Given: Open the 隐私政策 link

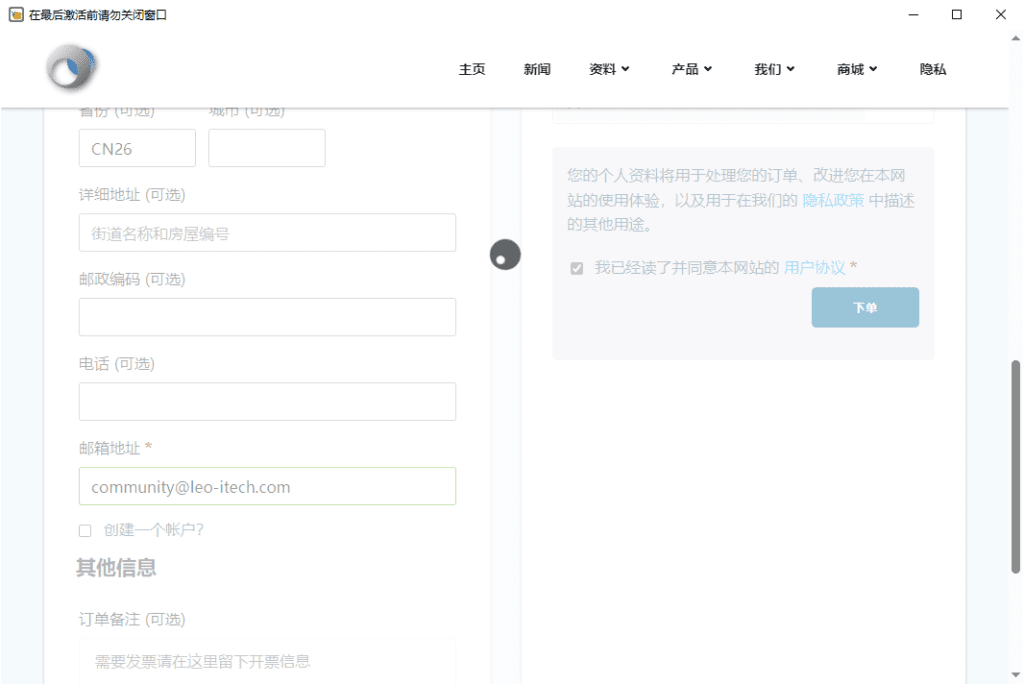Looking at the screenshot, I should [x=833, y=200].
